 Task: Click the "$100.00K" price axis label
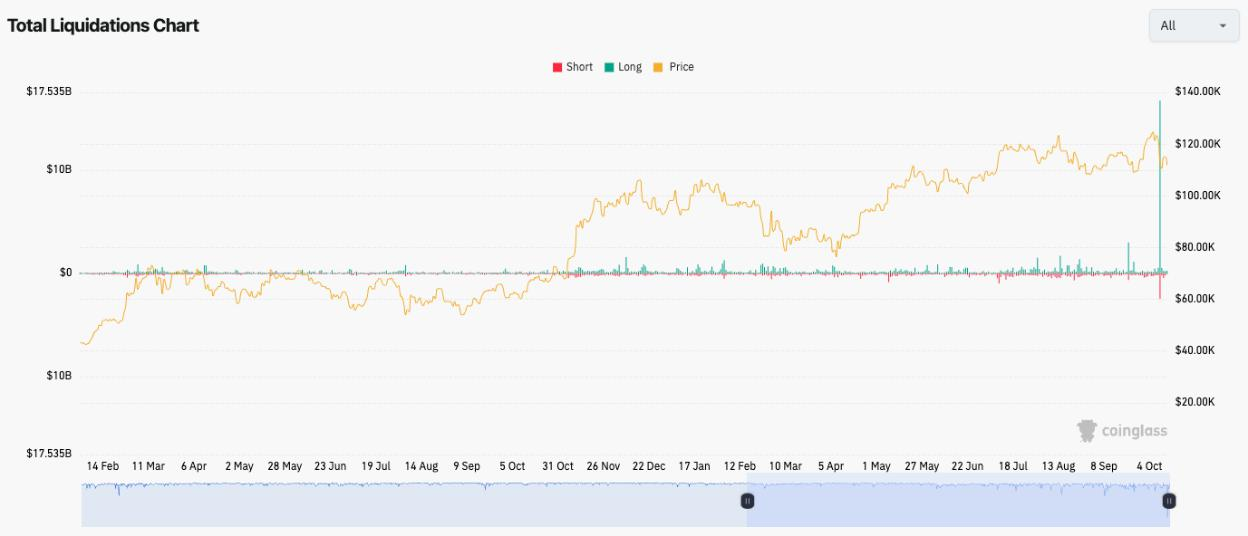click(x=1198, y=195)
